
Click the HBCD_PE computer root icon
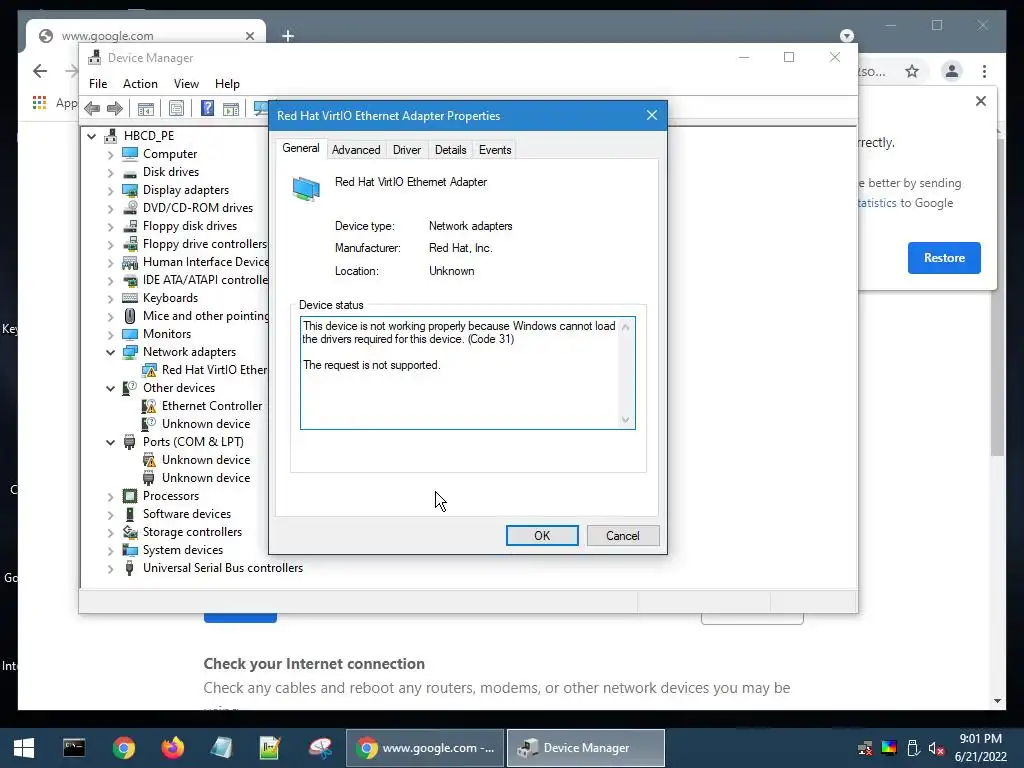coord(110,136)
